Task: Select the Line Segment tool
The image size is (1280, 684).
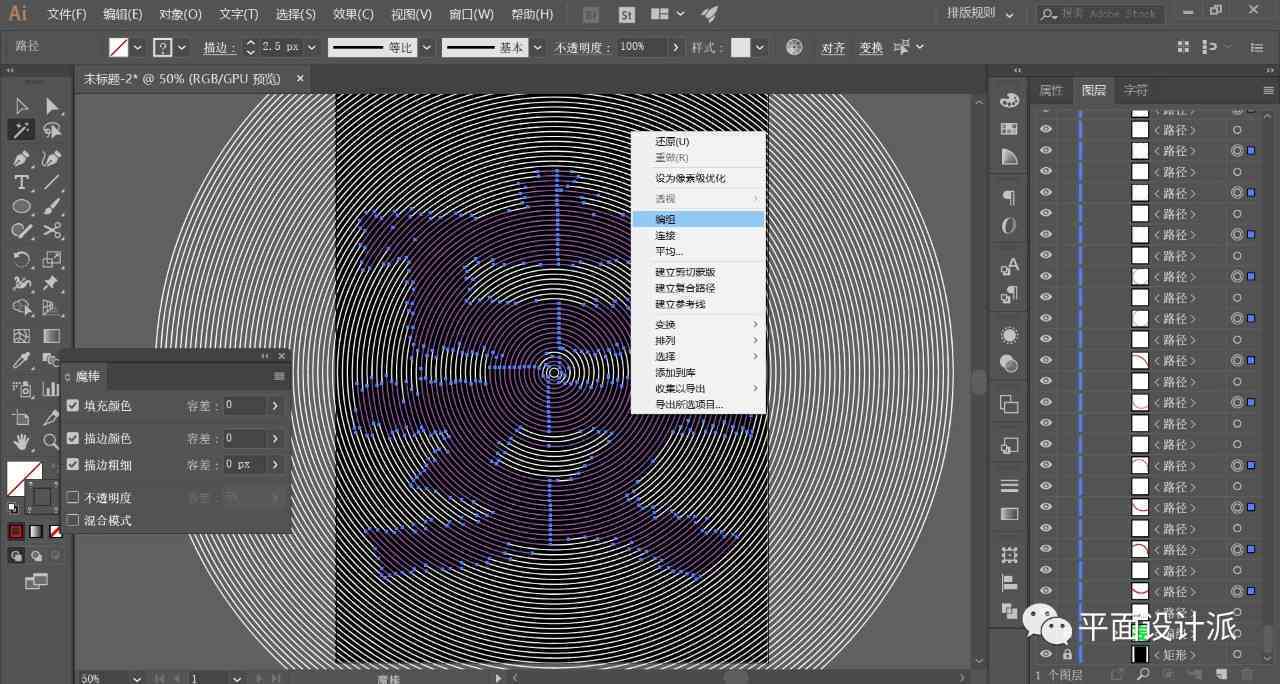Action: (x=52, y=182)
